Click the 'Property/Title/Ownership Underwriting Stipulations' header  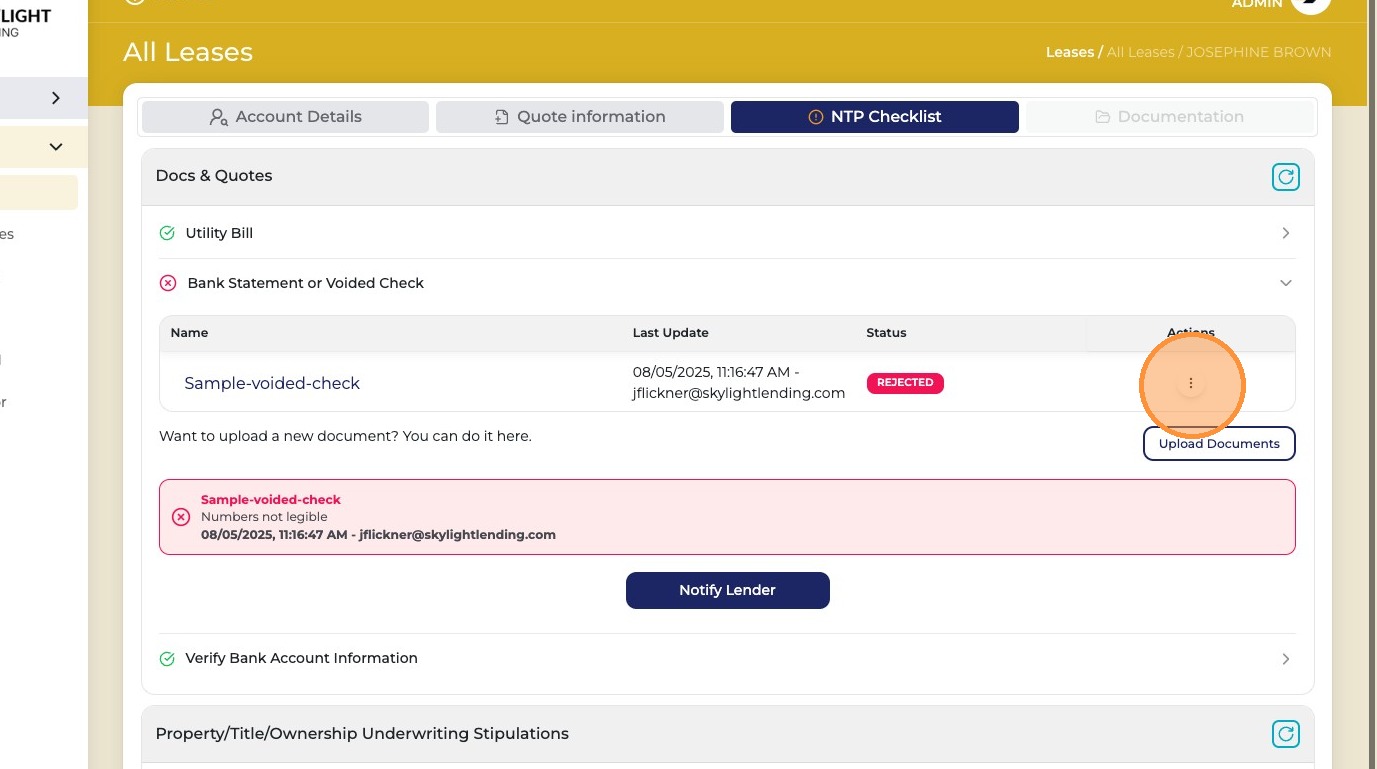pyautogui.click(x=362, y=734)
